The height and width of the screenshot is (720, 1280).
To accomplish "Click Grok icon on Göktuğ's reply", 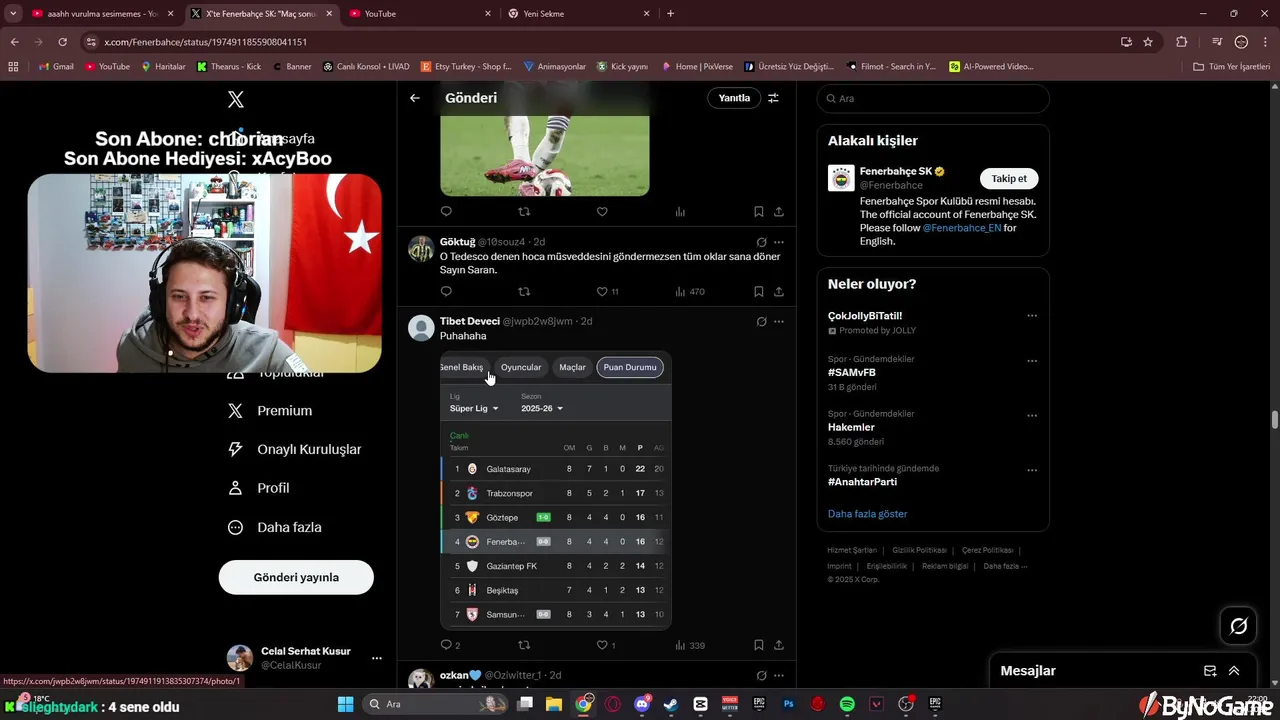I will [x=761, y=242].
